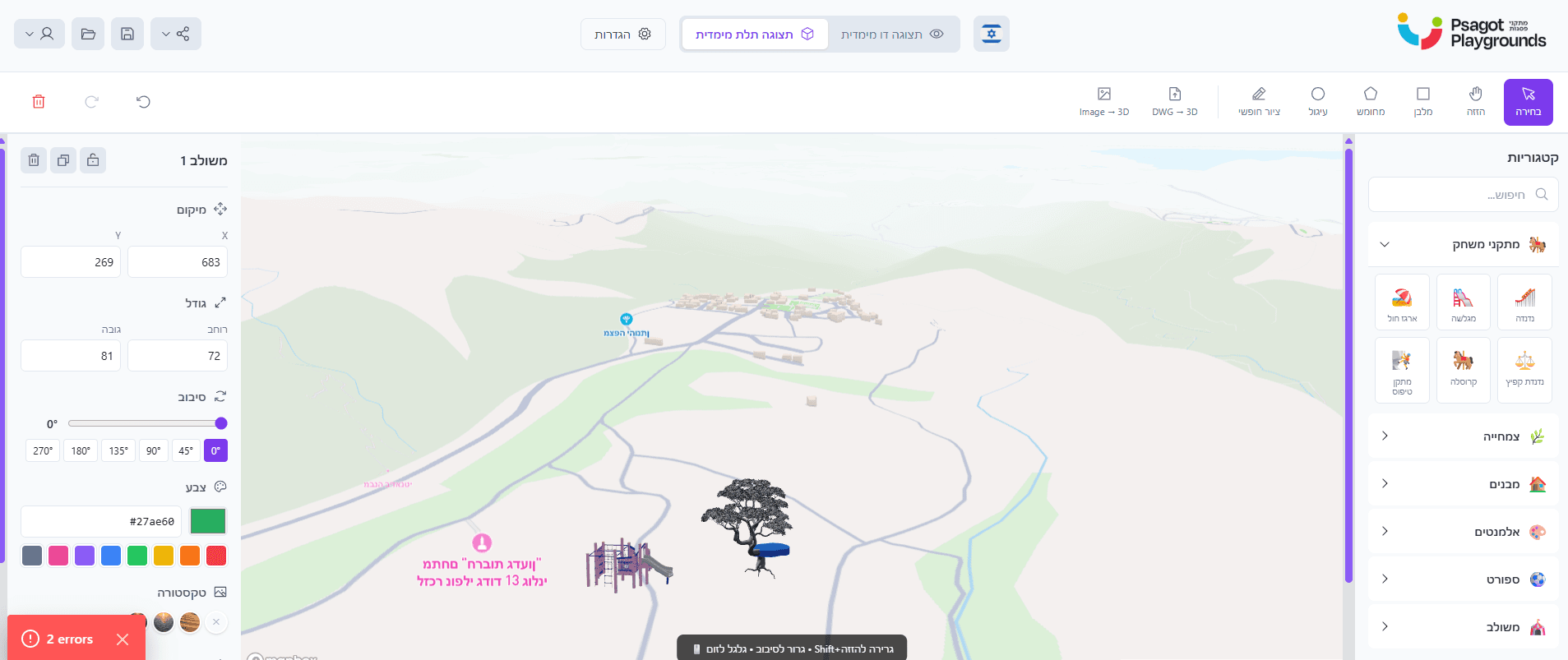The height and width of the screenshot is (660, 1568).
Task: Set rotation to 0° preset
Action: 215,450
